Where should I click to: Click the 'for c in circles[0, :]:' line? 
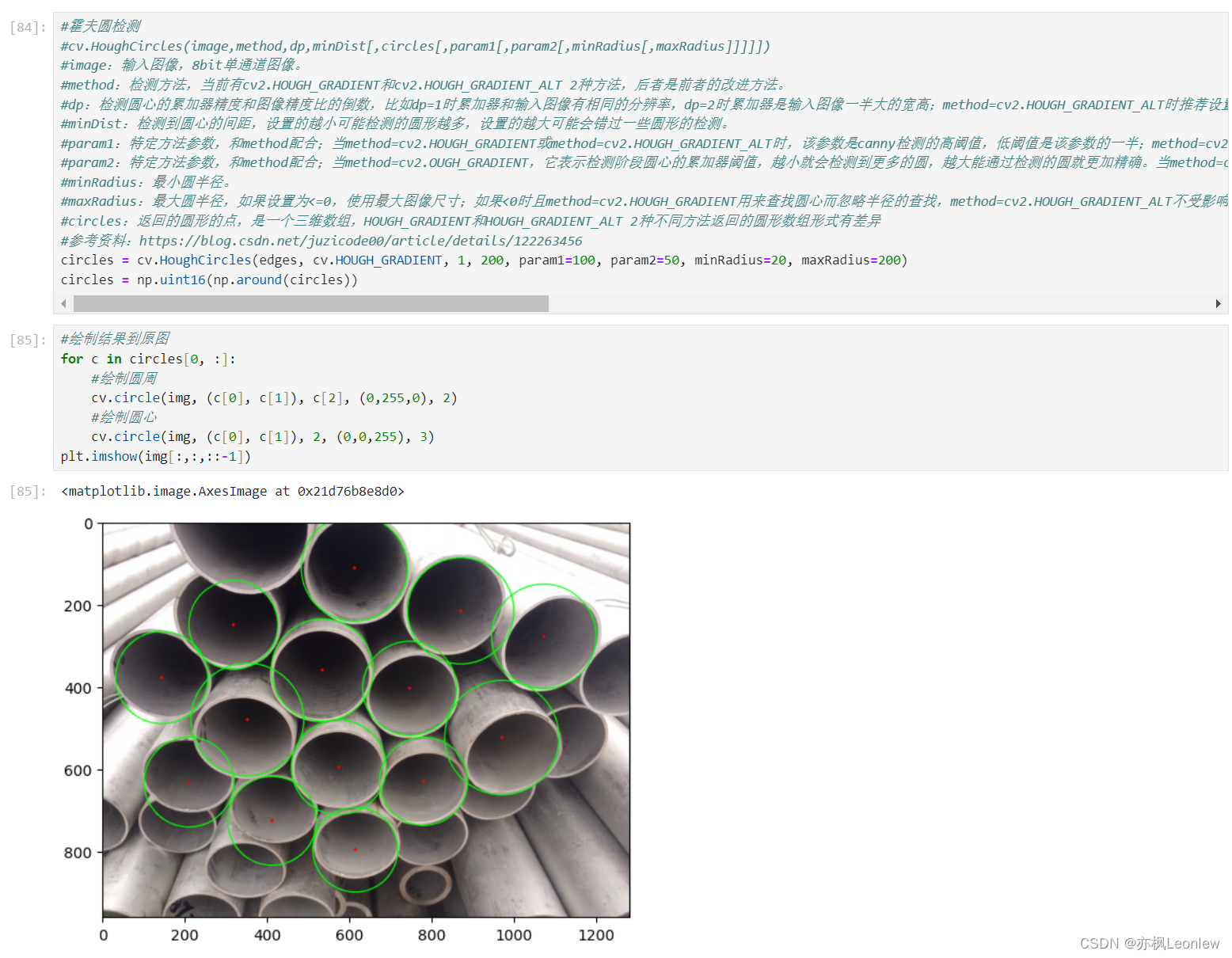[148, 359]
